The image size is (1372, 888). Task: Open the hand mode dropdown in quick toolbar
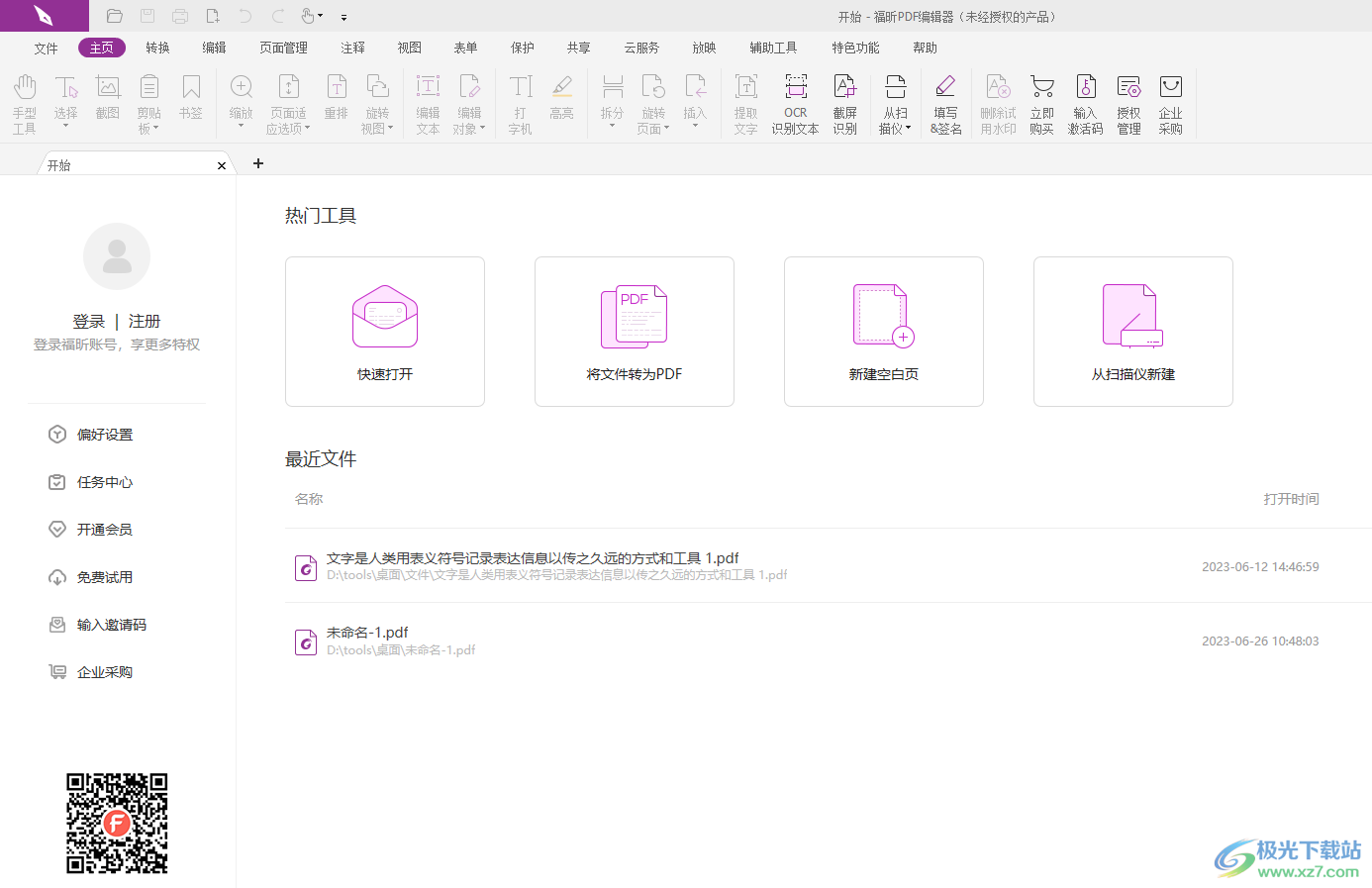click(x=321, y=16)
